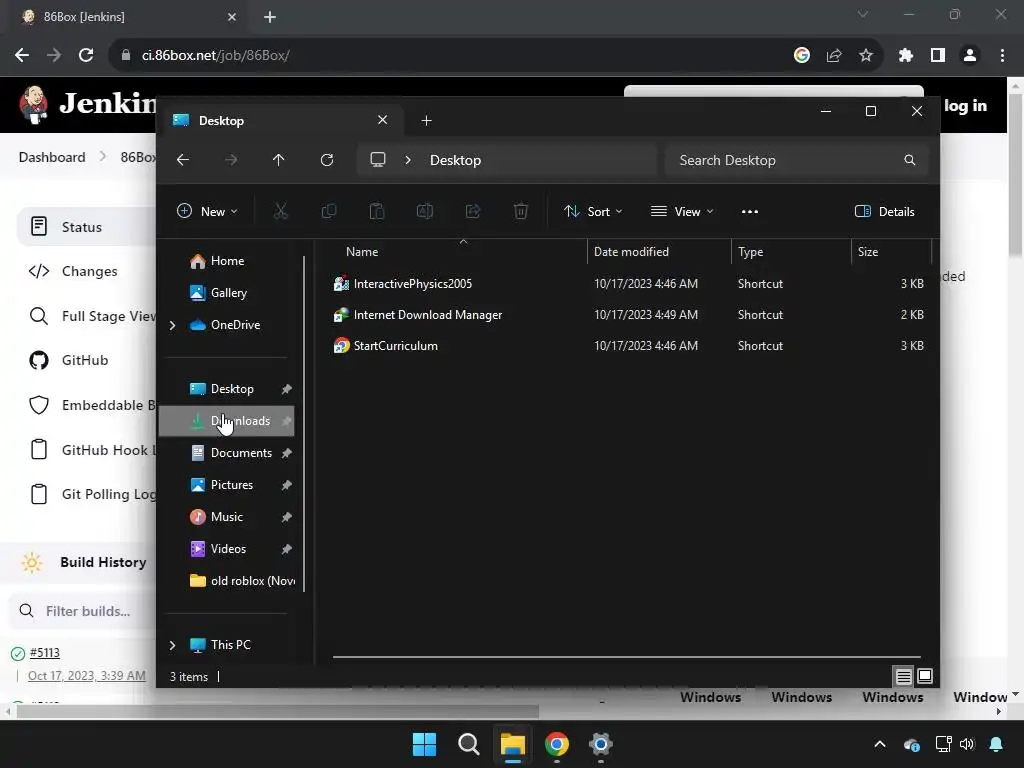Reload the Chrome page
The image size is (1024, 768).
(86, 56)
